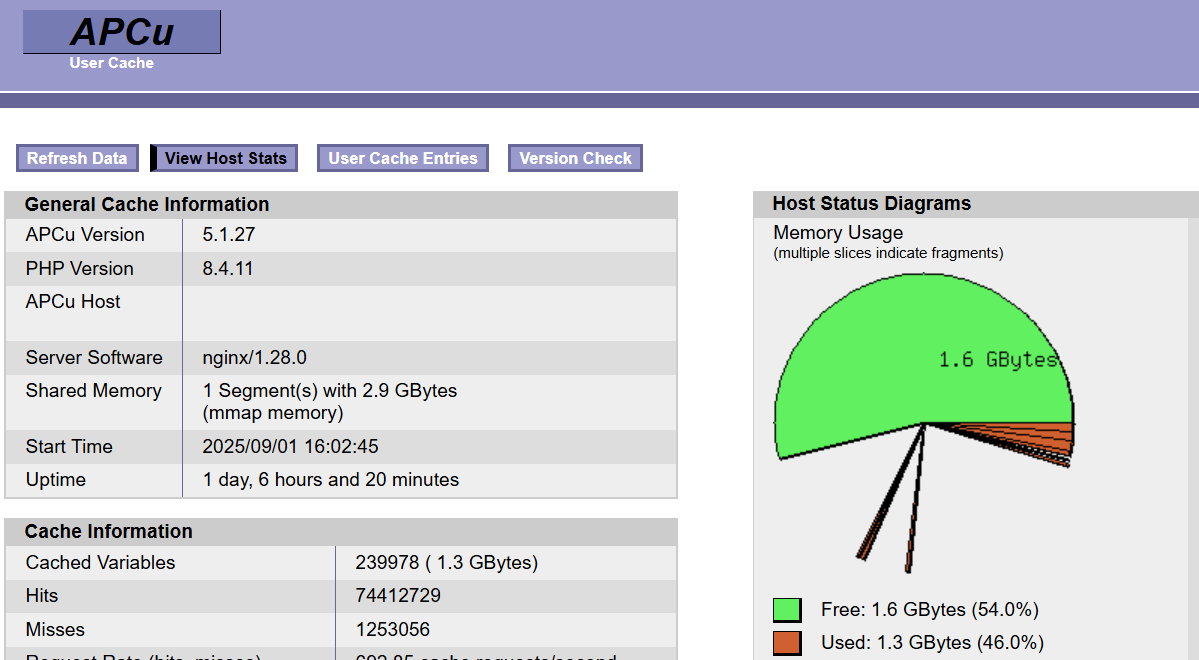Screen dimensions: 1199x660
Task: Click the General Cache Information header
Action: pos(147,205)
